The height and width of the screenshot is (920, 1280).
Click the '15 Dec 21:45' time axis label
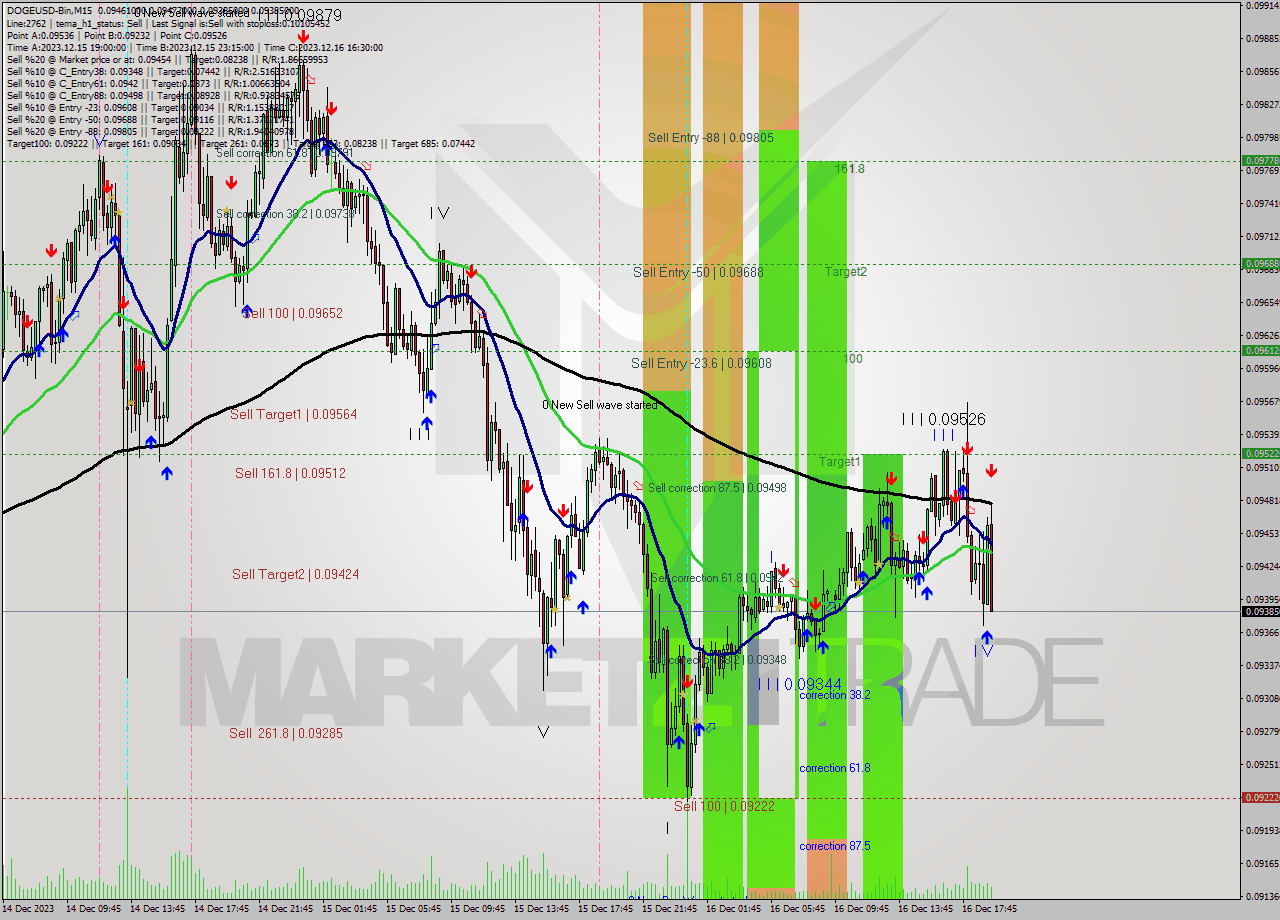669,909
